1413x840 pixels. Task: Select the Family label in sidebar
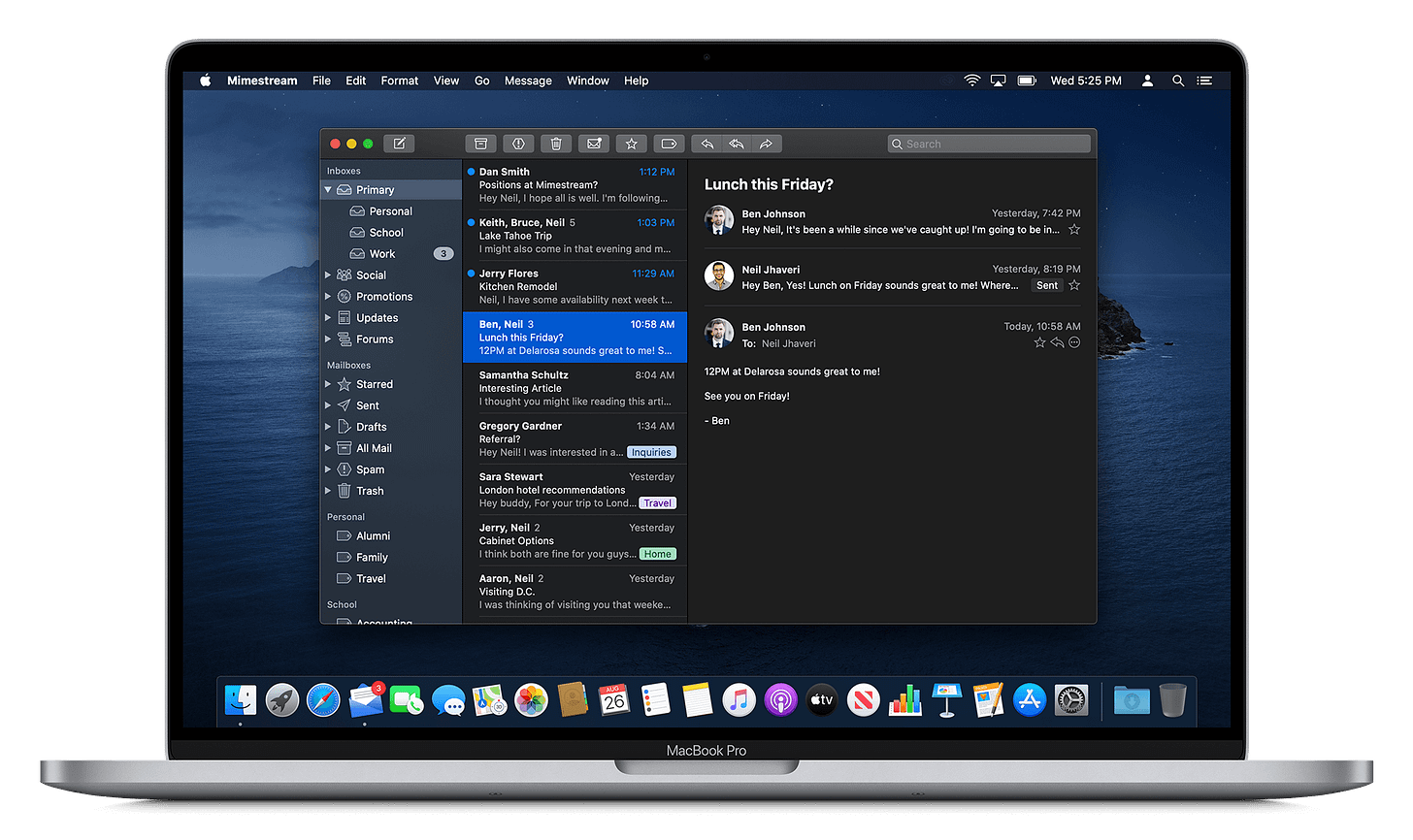tap(391, 558)
